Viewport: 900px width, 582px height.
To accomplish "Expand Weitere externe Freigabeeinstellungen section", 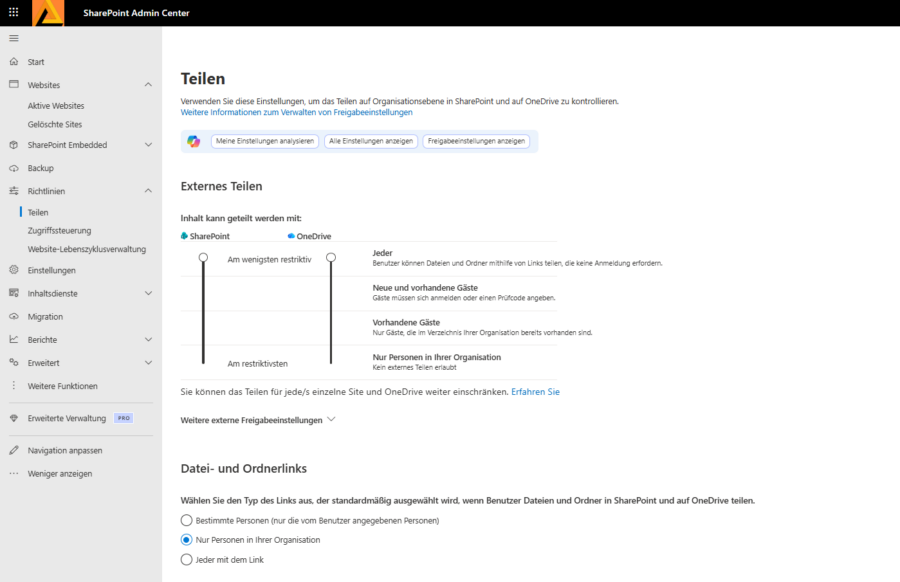I will click(x=257, y=420).
